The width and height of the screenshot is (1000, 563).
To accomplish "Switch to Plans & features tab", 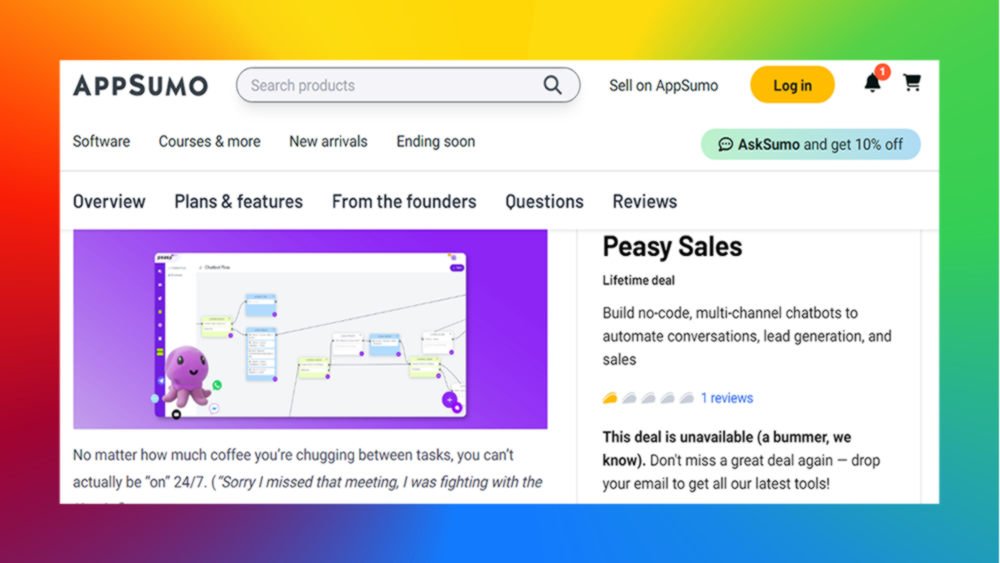I will (239, 201).
